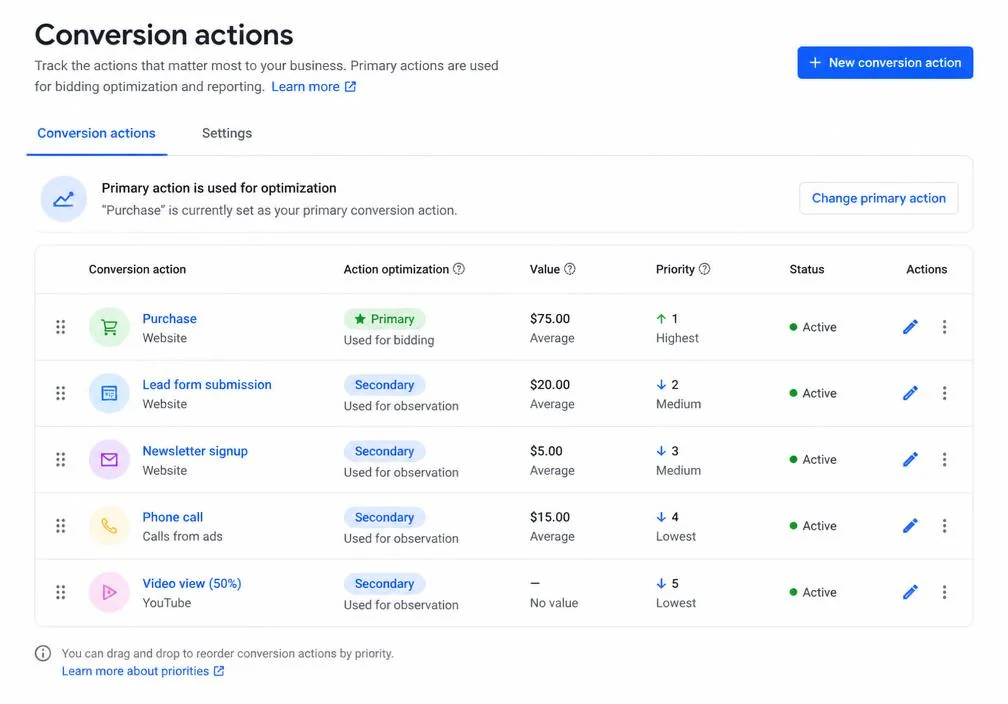Edit the Purchase conversion action

pos(910,327)
